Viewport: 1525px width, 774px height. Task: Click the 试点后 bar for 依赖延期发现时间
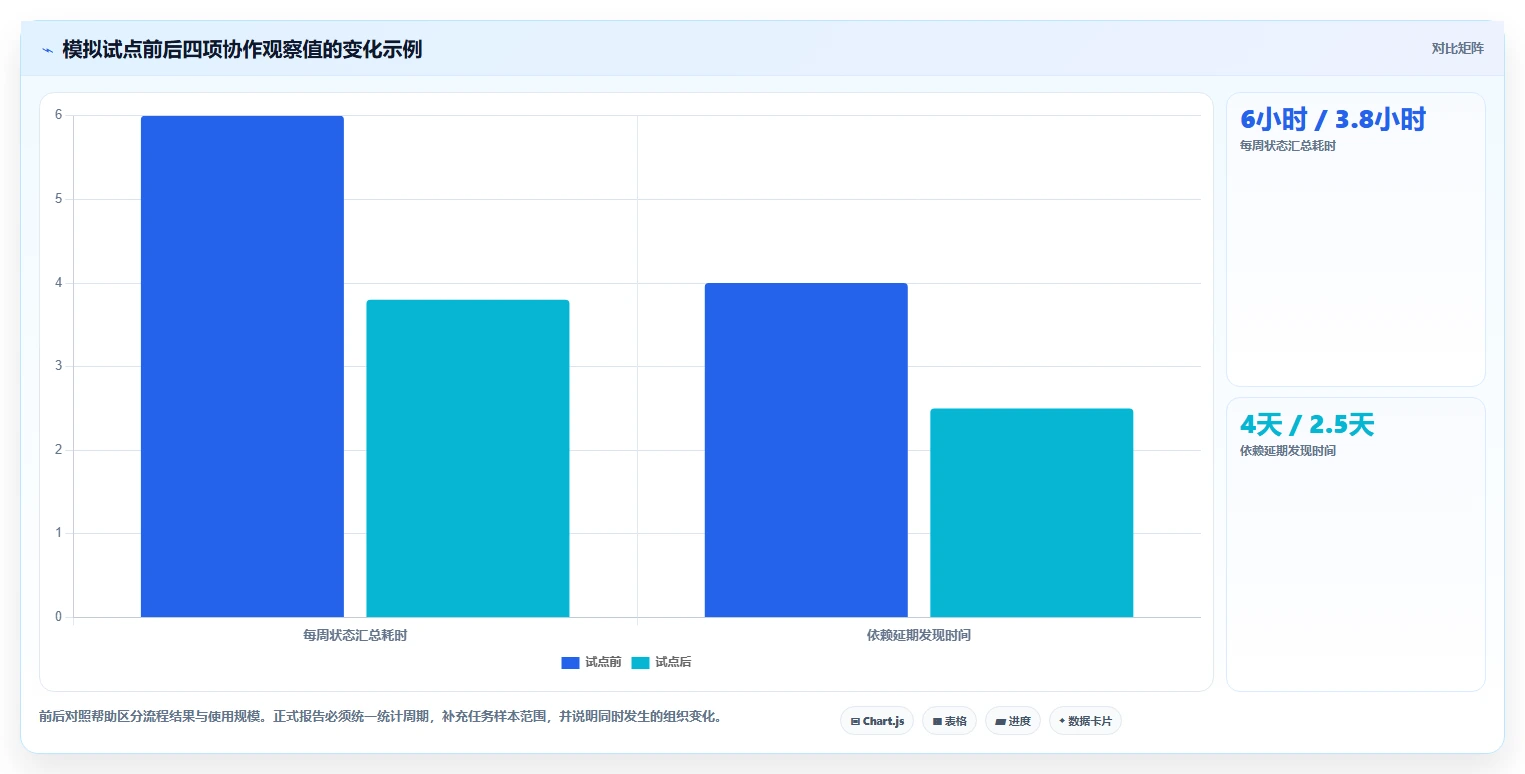click(x=1032, y=513)
